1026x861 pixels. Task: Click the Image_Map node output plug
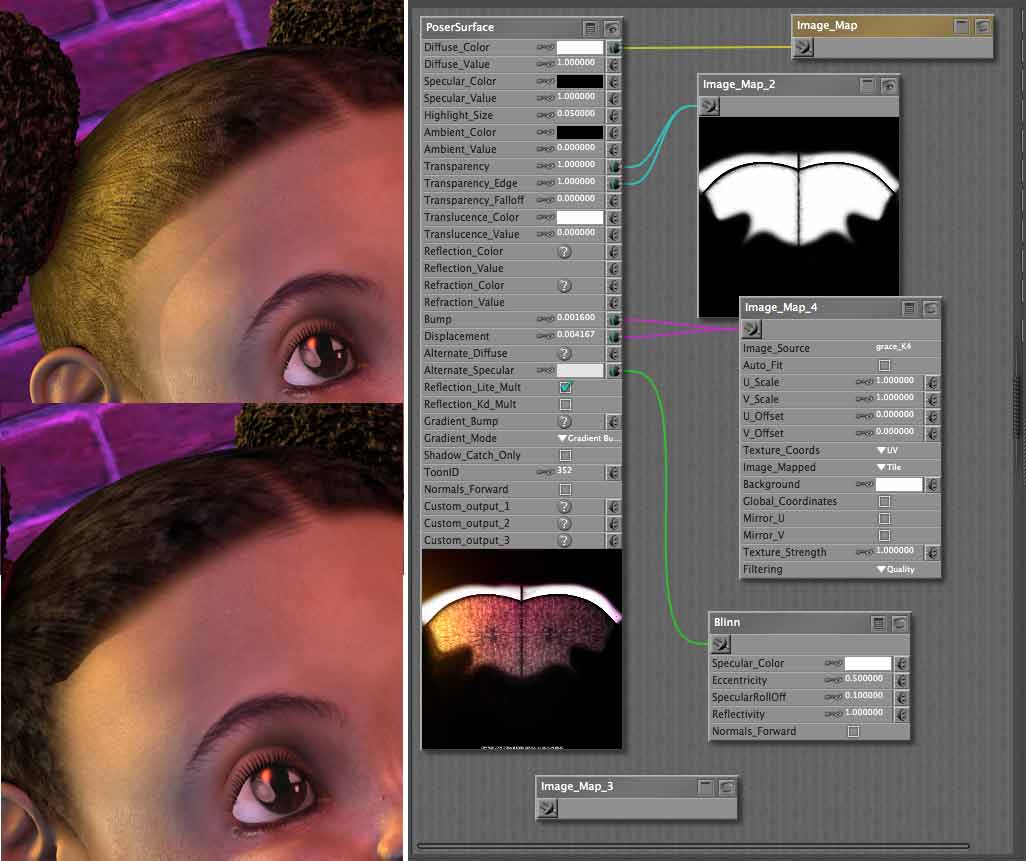pyautogui.click(x=804, y=47)
